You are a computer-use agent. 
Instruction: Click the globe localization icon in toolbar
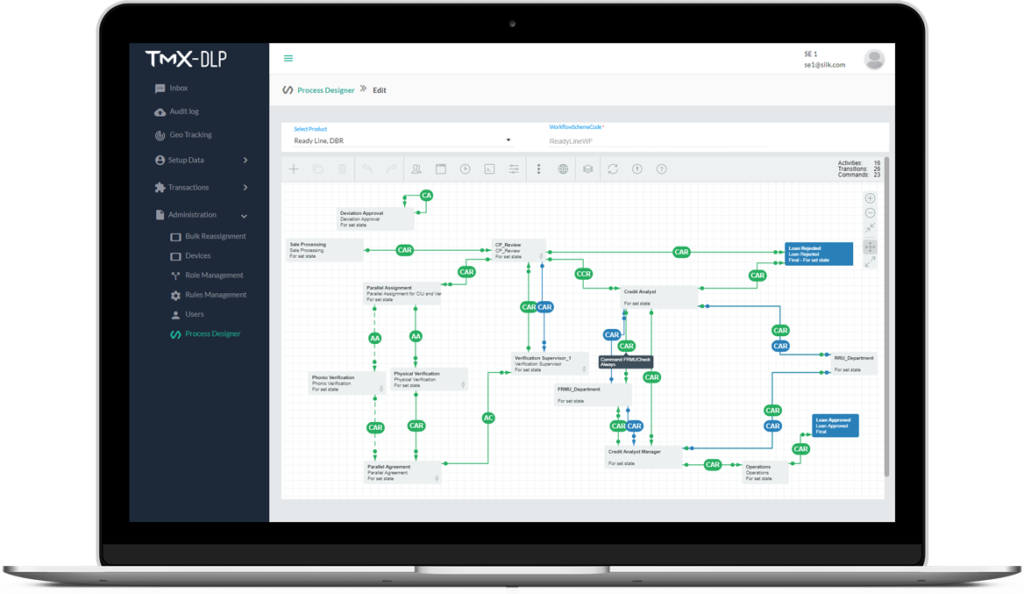[x=563, y=169]
